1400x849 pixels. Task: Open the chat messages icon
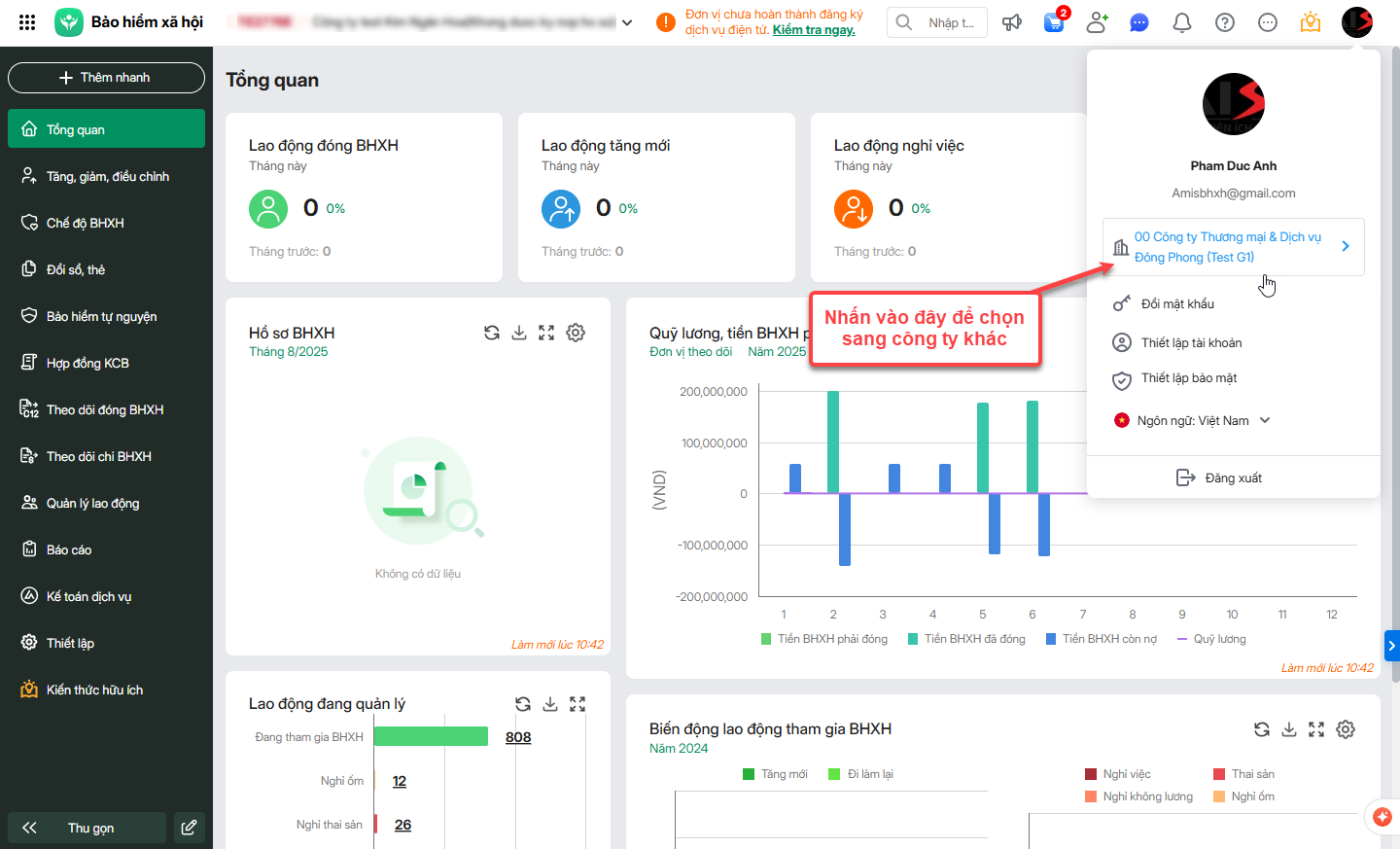[1139, 22]
